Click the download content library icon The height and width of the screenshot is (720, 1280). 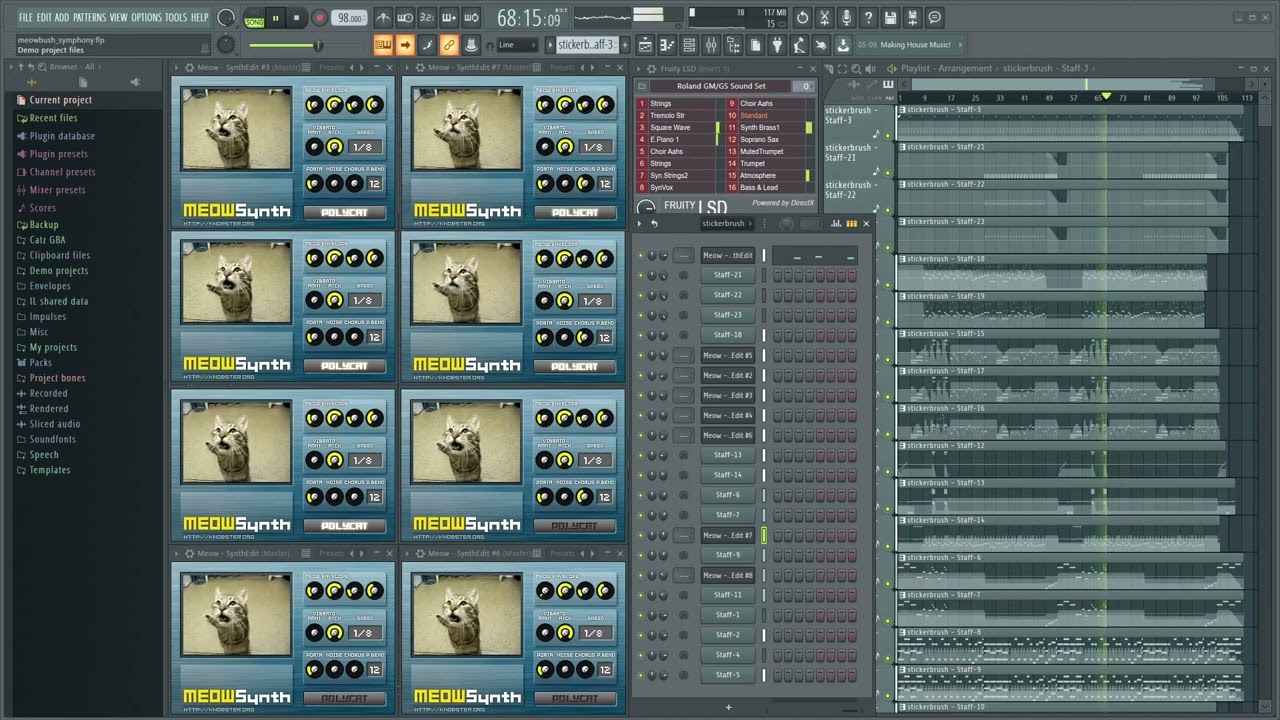[x=843, y=45]
